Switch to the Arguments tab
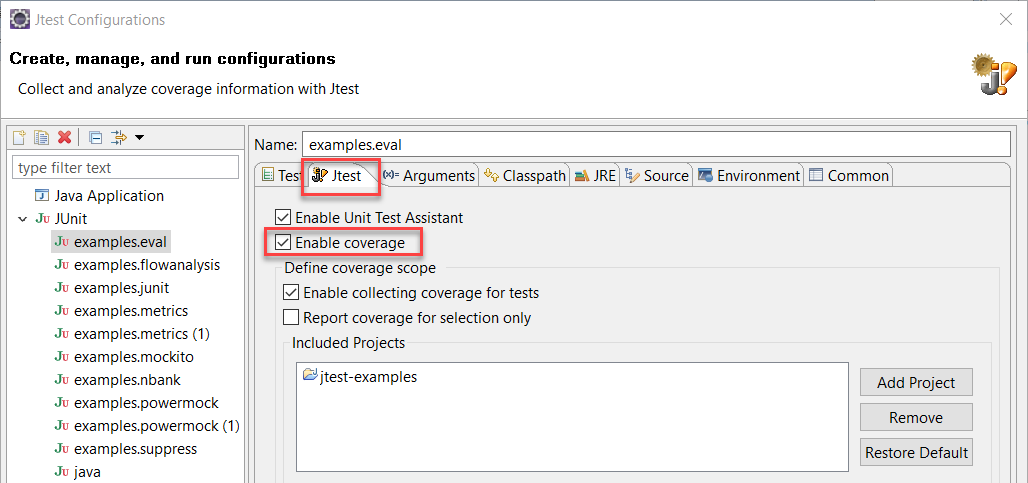This screenshot has height=483, width=1028. click(428, 176)
